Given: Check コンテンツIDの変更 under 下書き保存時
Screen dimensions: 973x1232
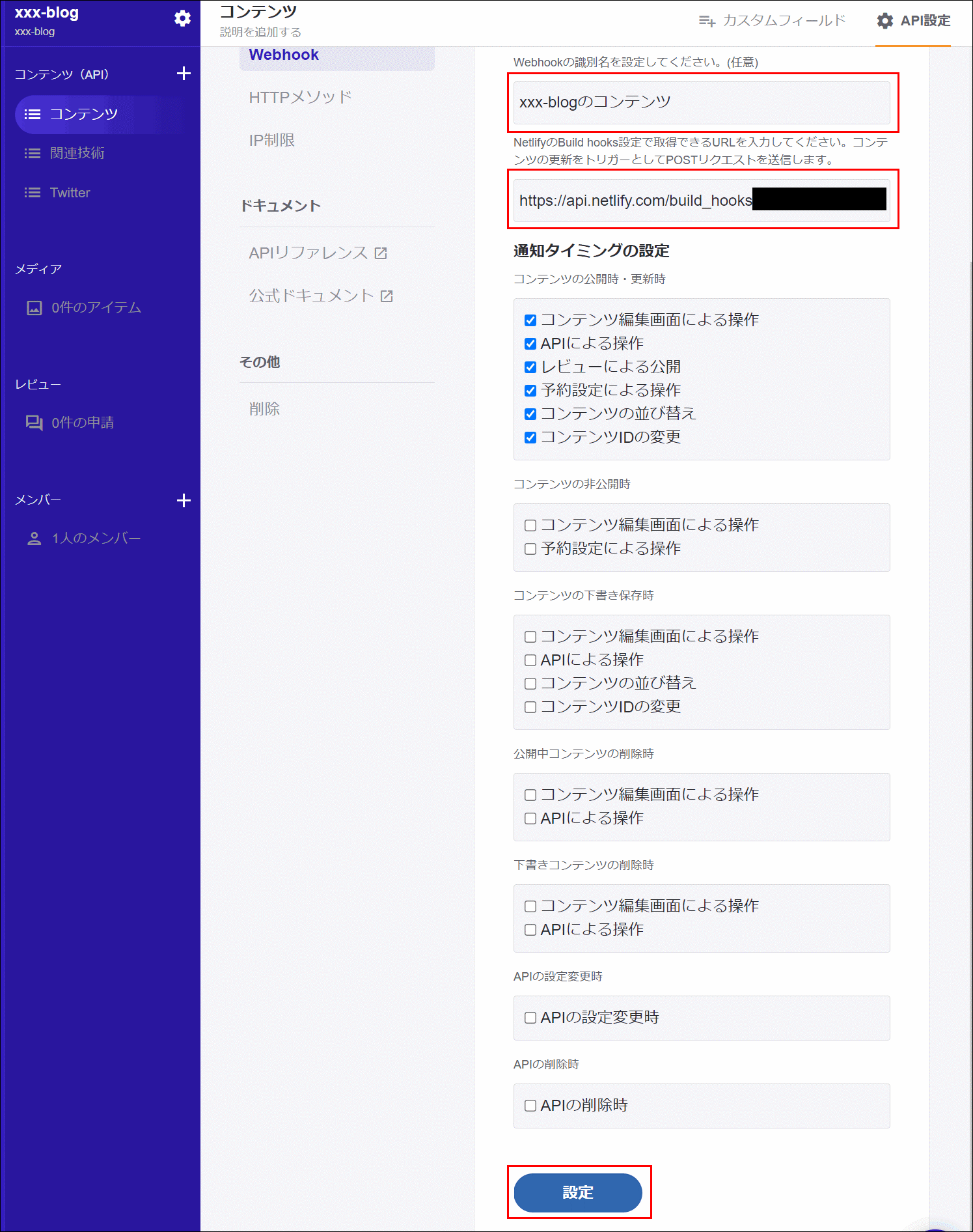Looking at the screenshot, I should (x=530, y=707).
